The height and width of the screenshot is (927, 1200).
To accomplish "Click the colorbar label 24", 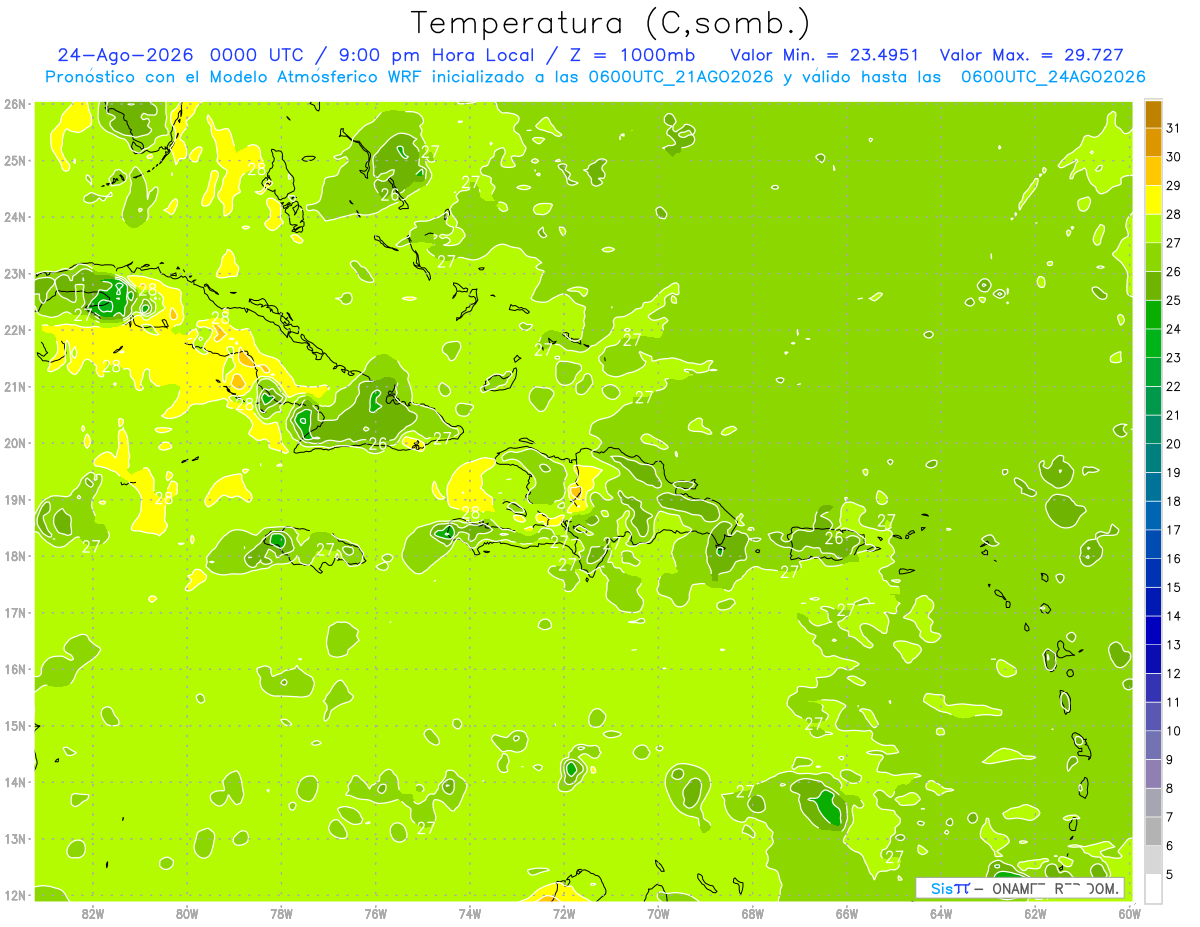I will tap(1173, 329).
